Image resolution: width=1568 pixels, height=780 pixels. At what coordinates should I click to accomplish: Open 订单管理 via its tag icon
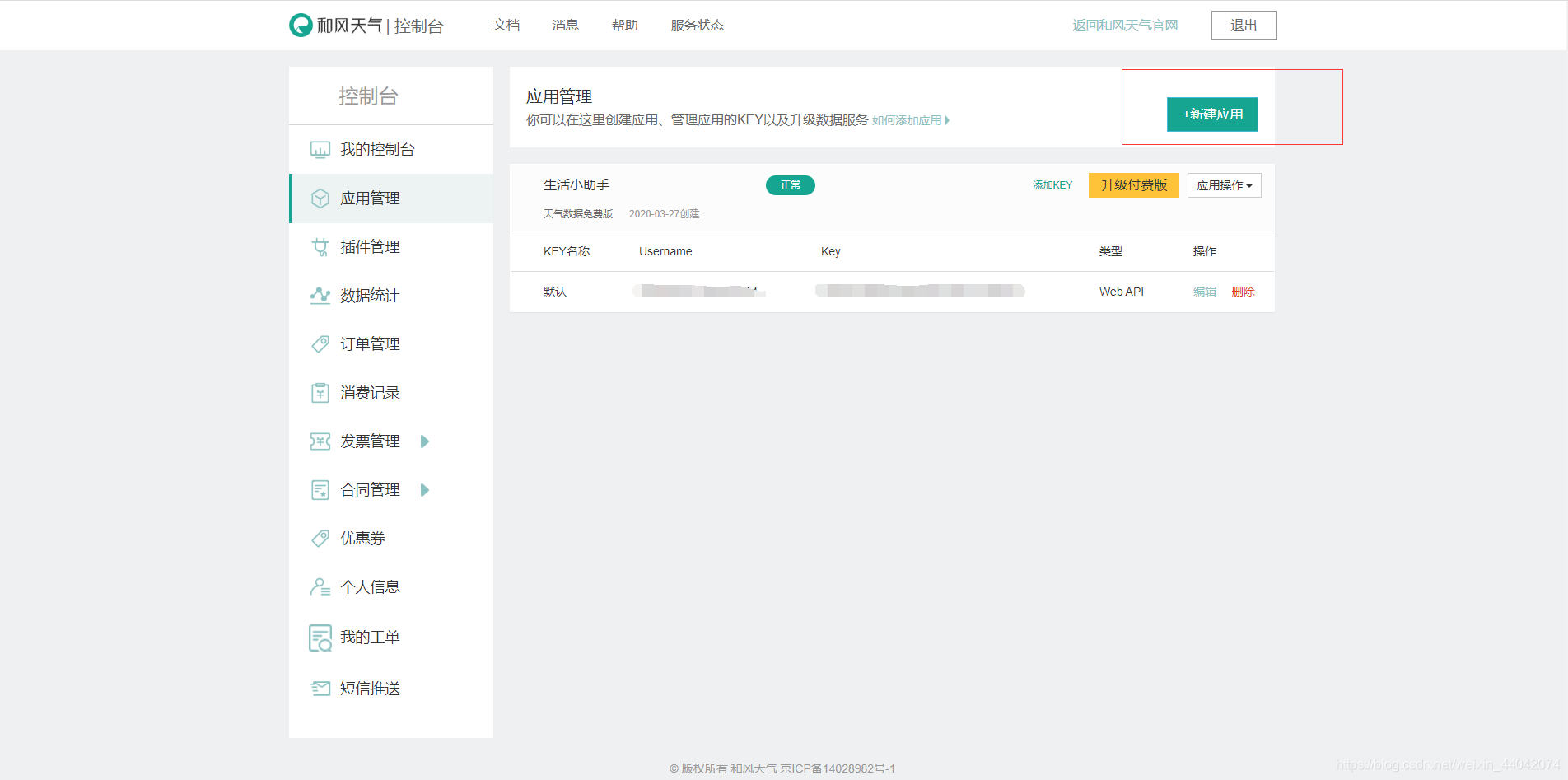click(320, 343)
